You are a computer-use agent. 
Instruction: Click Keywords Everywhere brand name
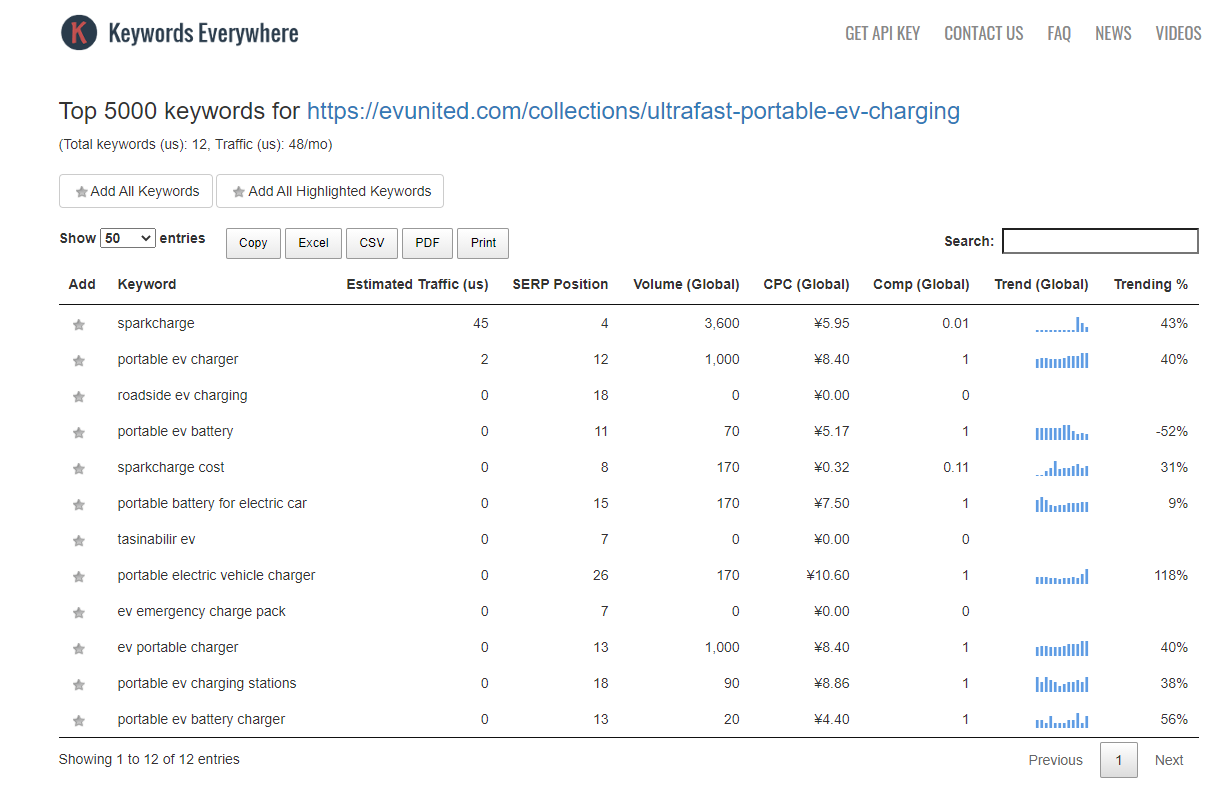[203, 33]
